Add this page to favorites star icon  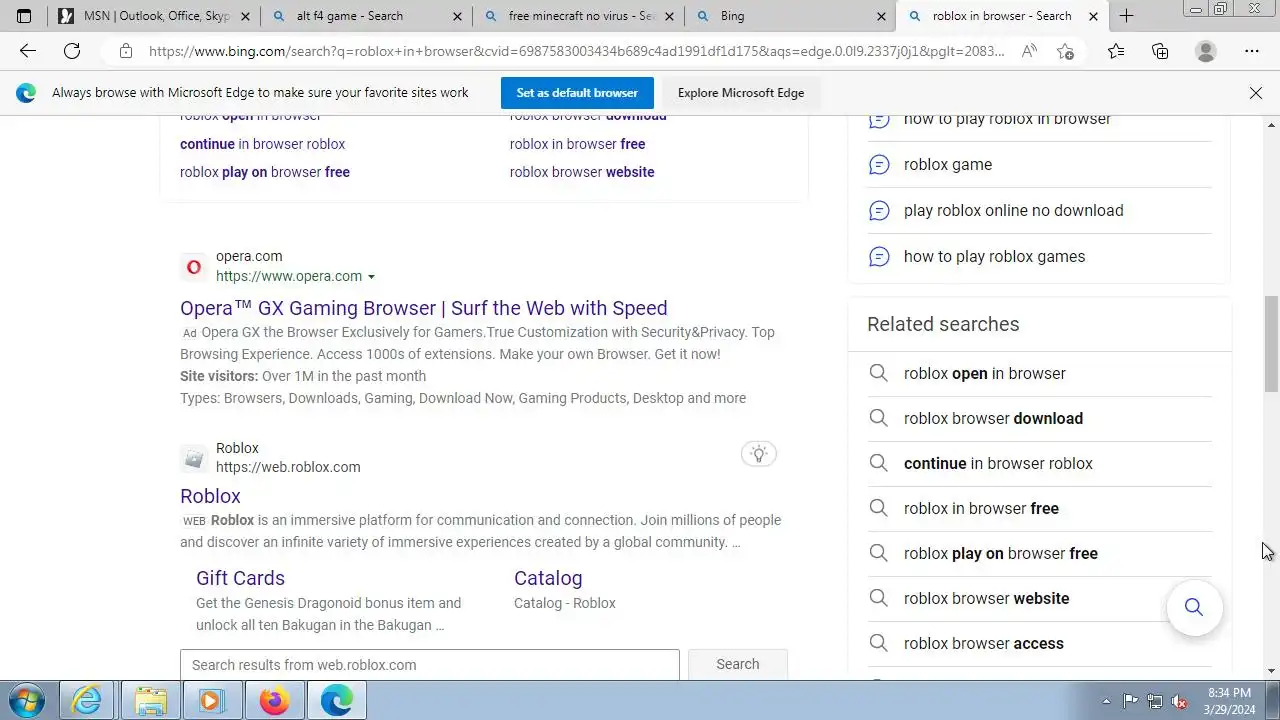[1066, 51]
